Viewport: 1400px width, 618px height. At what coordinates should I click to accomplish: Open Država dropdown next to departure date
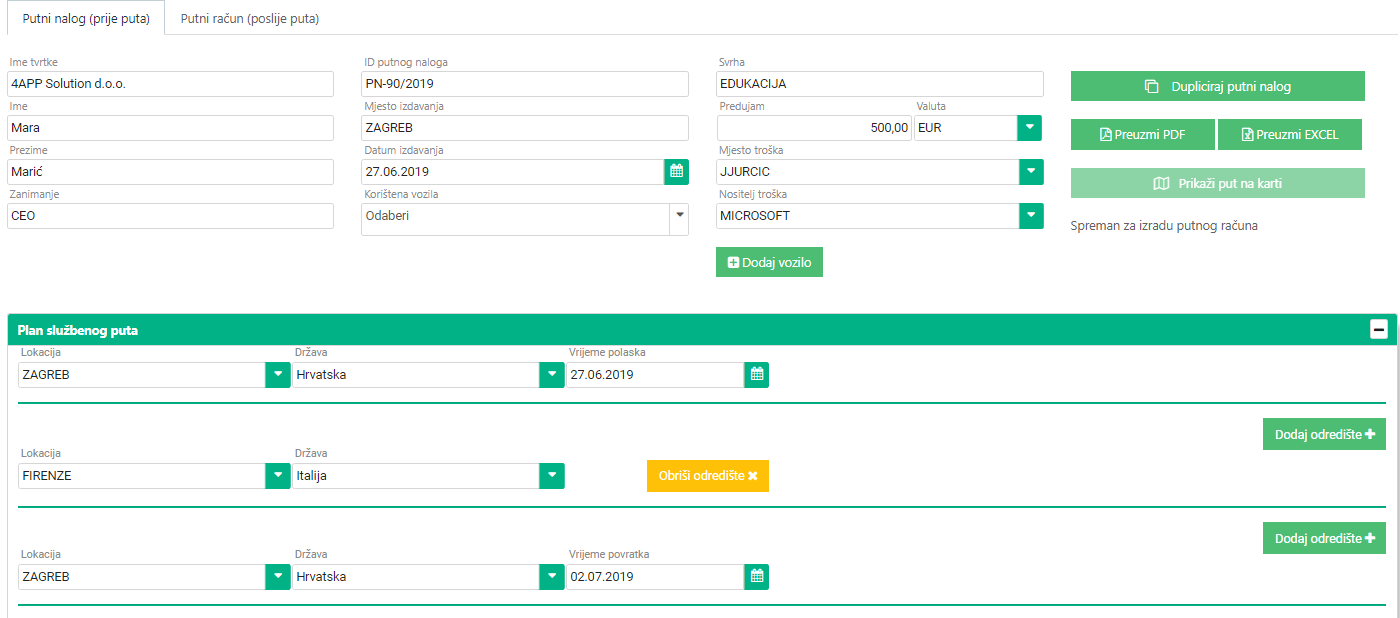tap(552, 375)
